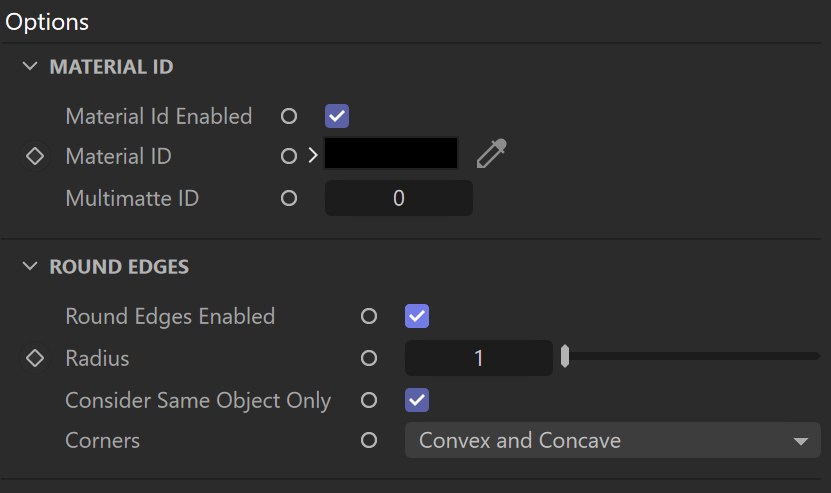
Task: Click the animation dot next to Multimatte ID
Action: pyautogui.click(x=289, y=198)
